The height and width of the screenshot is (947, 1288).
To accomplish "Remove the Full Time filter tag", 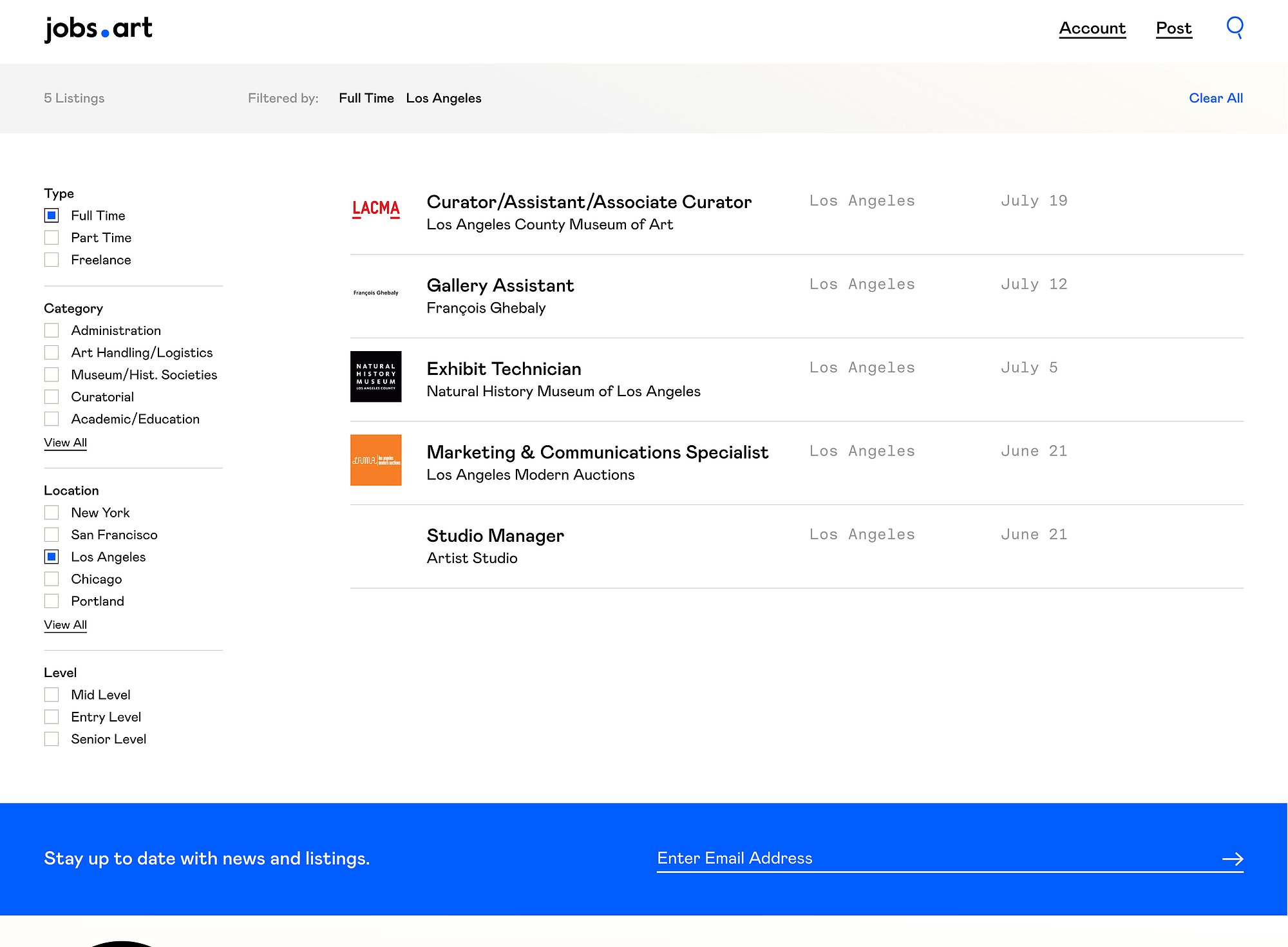I will [x=366, y=98].
